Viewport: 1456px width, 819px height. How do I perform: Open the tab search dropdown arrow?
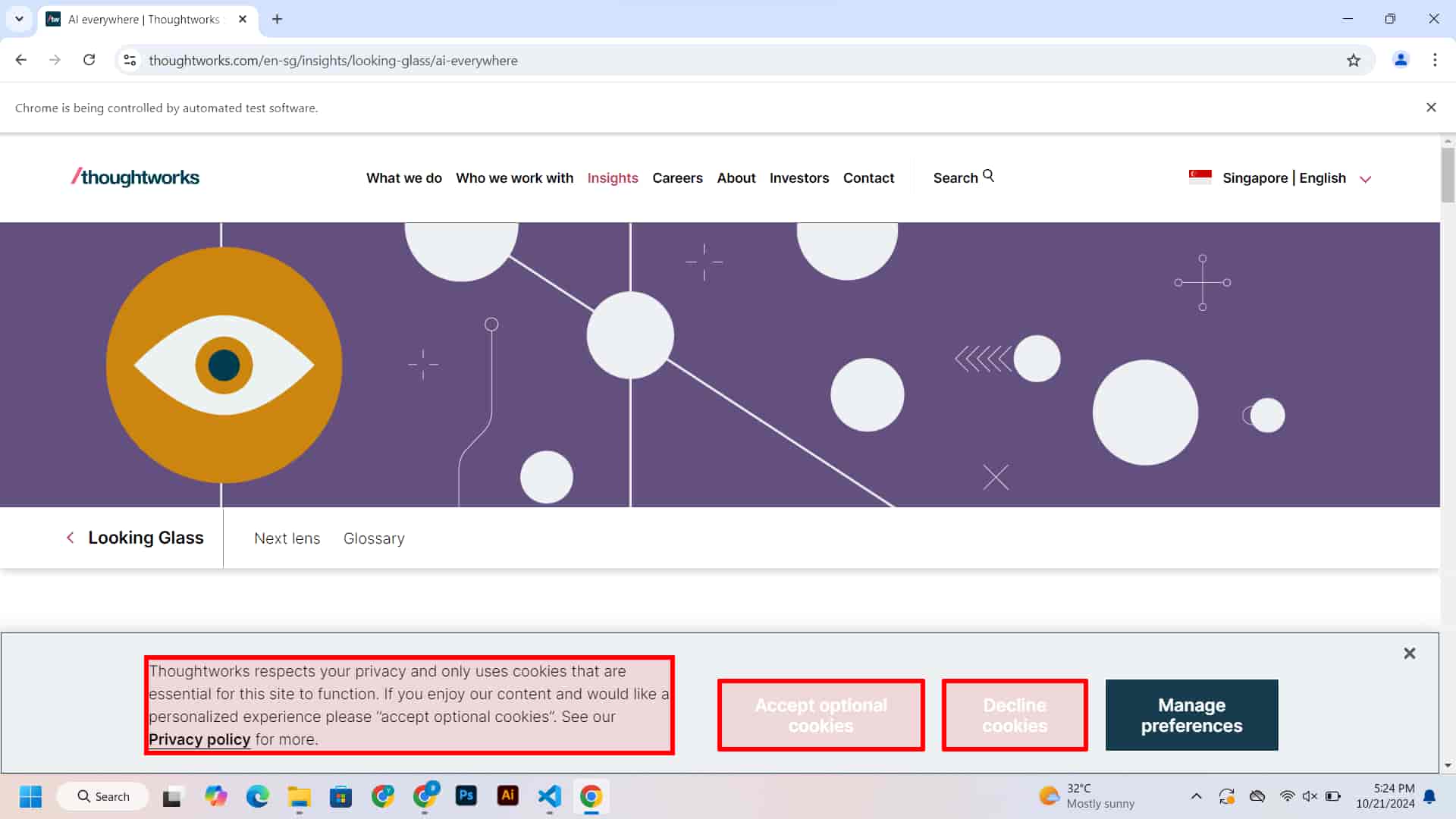(19, 19)
